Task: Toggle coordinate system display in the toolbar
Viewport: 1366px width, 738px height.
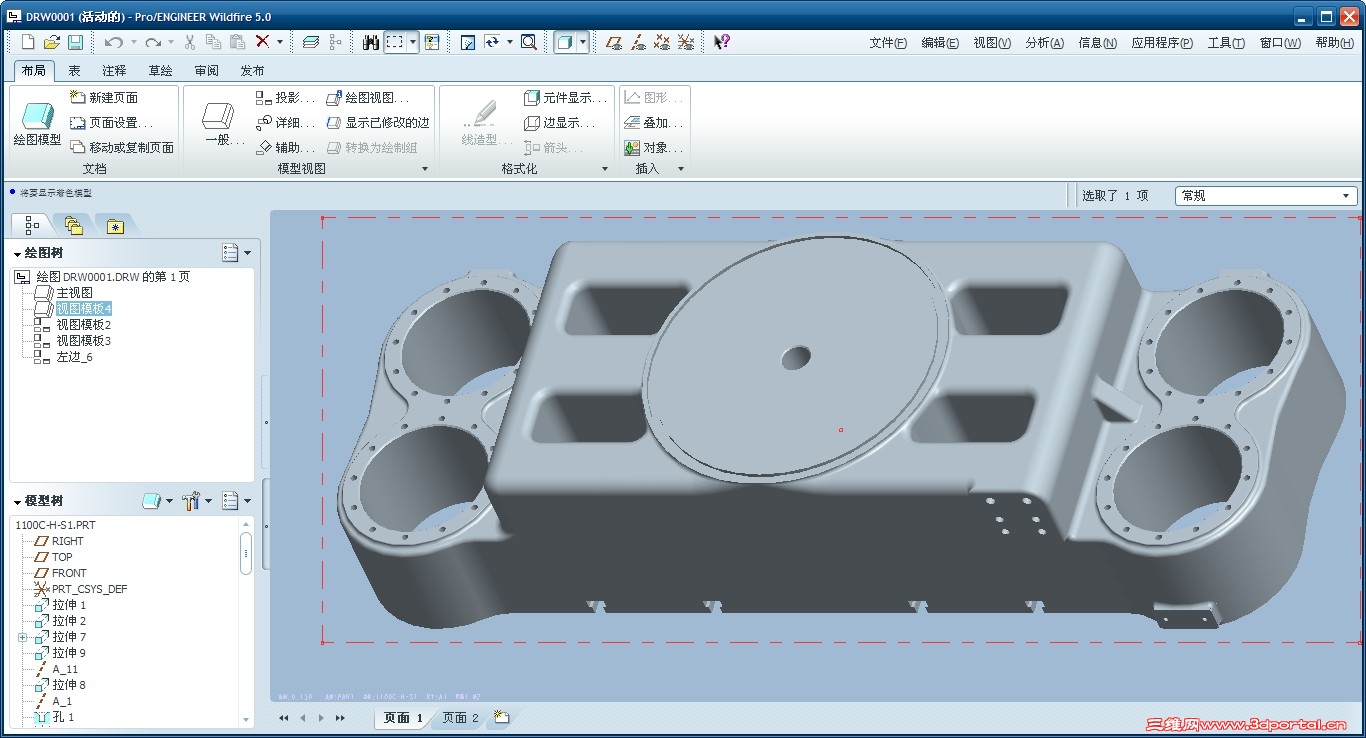Action: pos(686,42)
